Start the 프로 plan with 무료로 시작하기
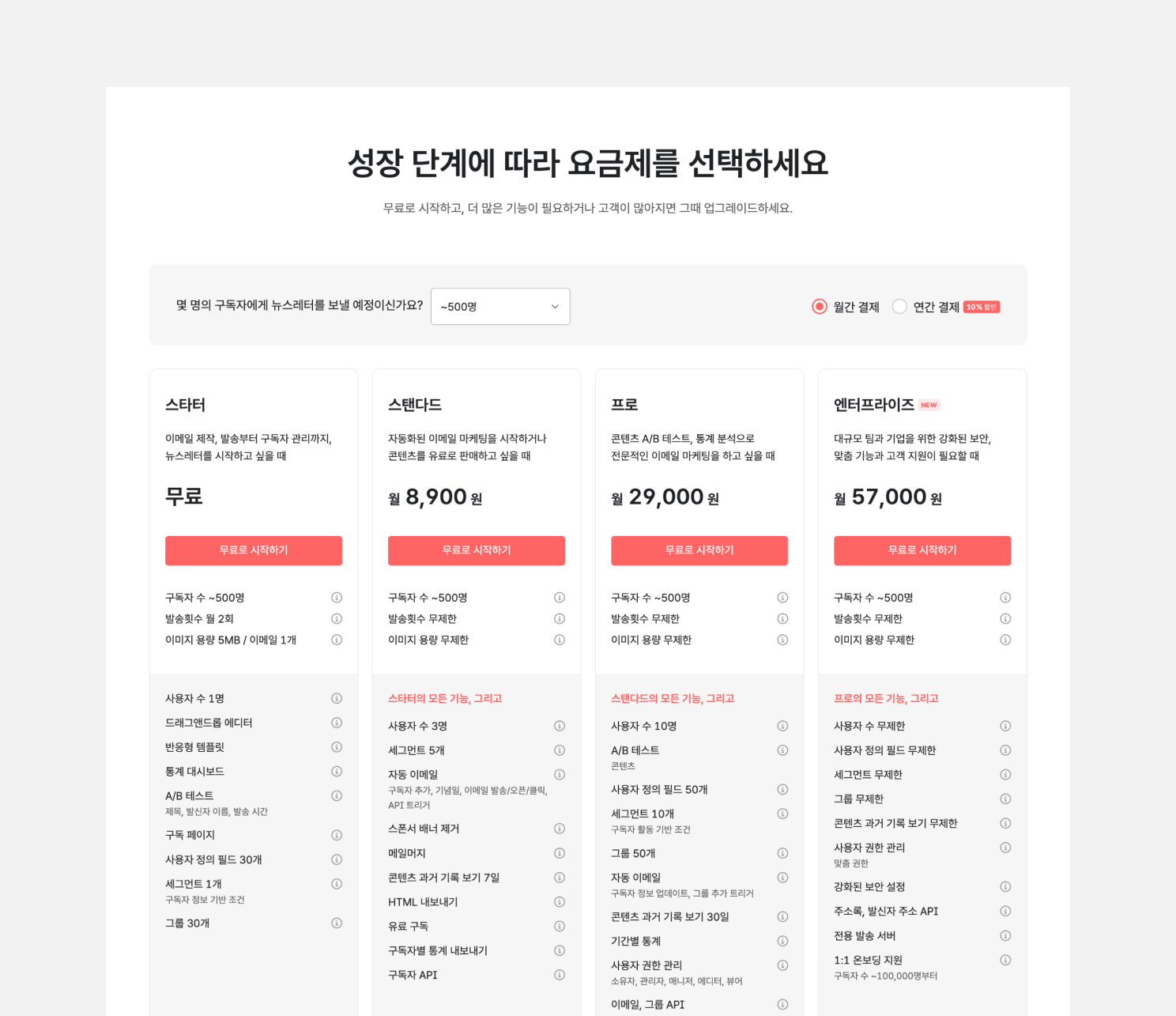This screenshot has width=1176, height=1016. pos(699,550)
